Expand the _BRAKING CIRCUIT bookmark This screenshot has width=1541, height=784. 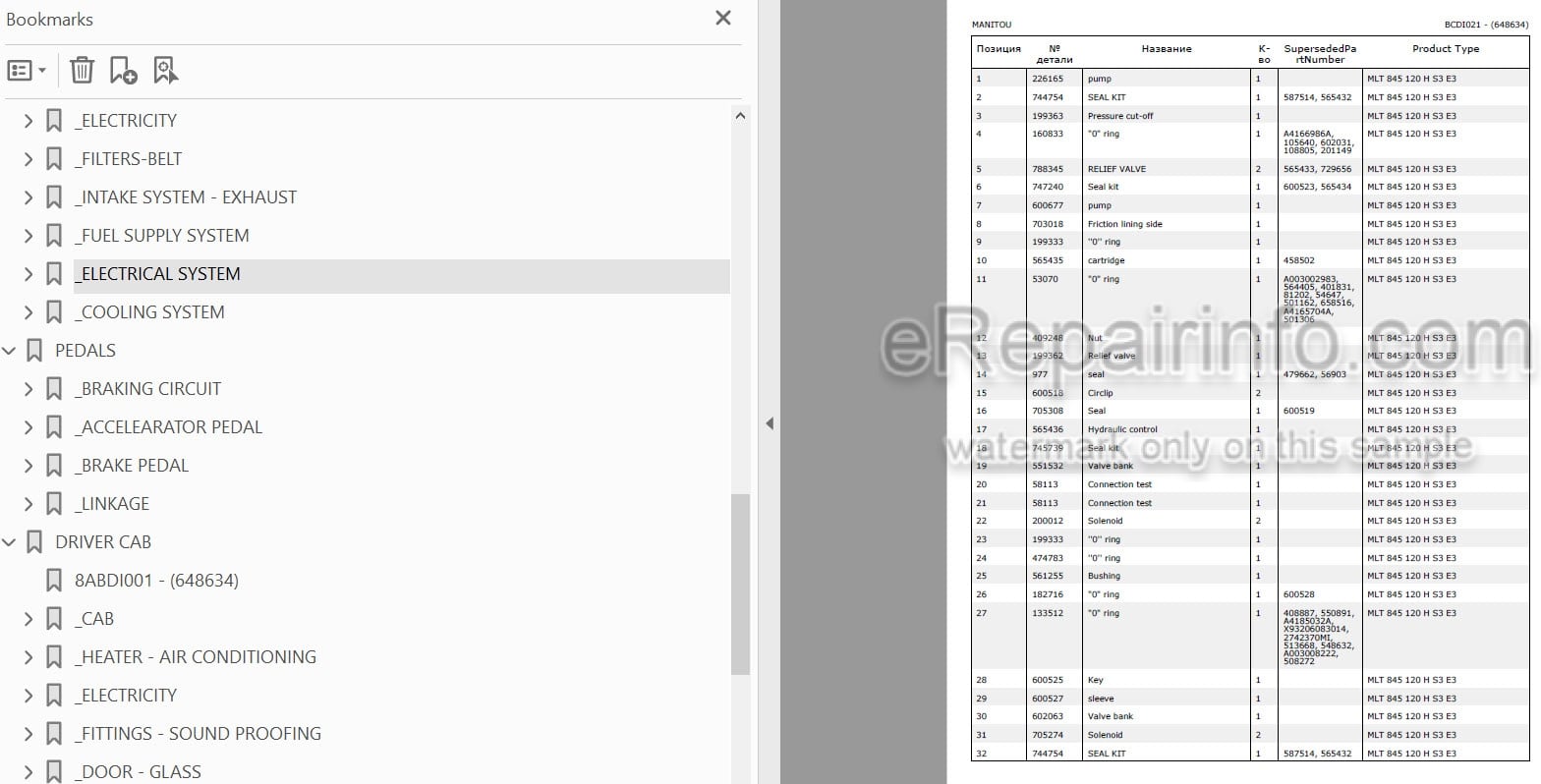29,389
